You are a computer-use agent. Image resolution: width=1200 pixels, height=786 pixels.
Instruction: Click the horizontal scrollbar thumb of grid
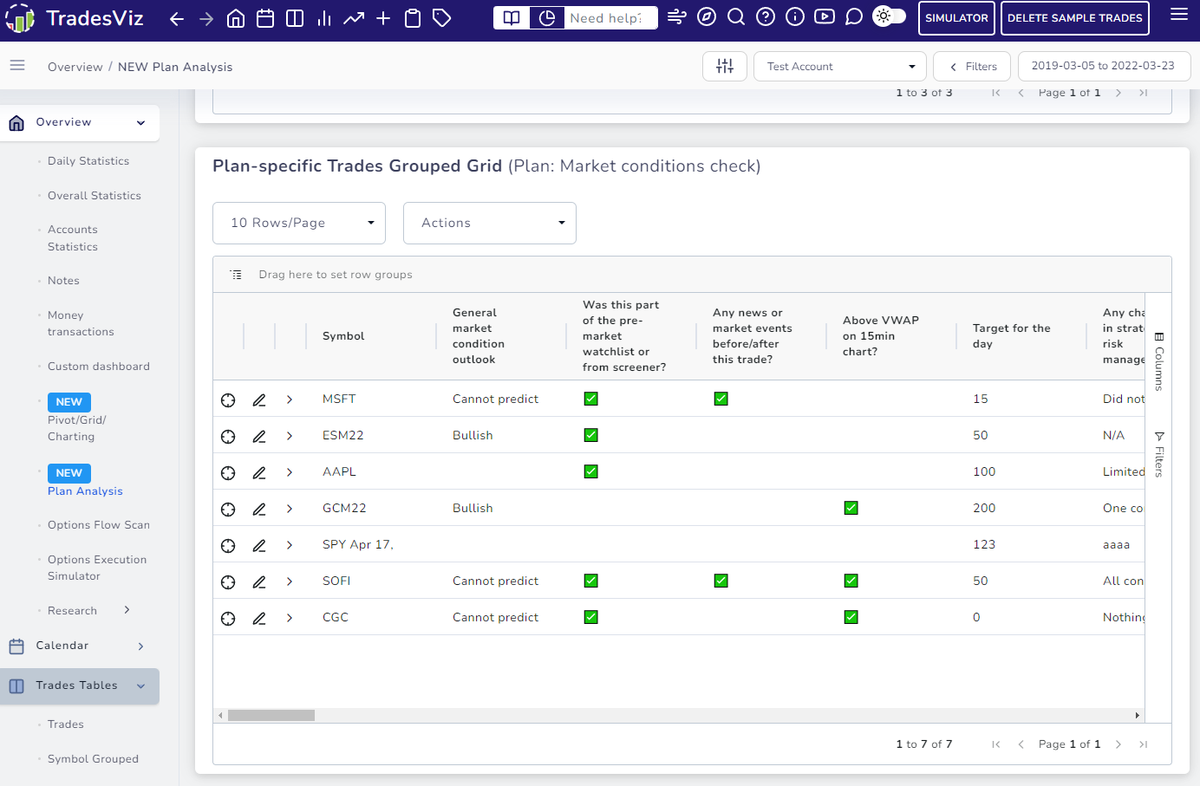pos(271,716)
